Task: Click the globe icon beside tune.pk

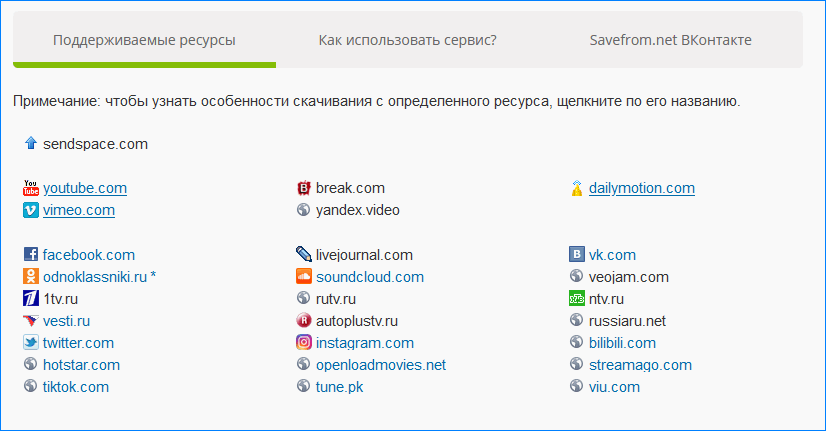Action: tap(303, 386)
